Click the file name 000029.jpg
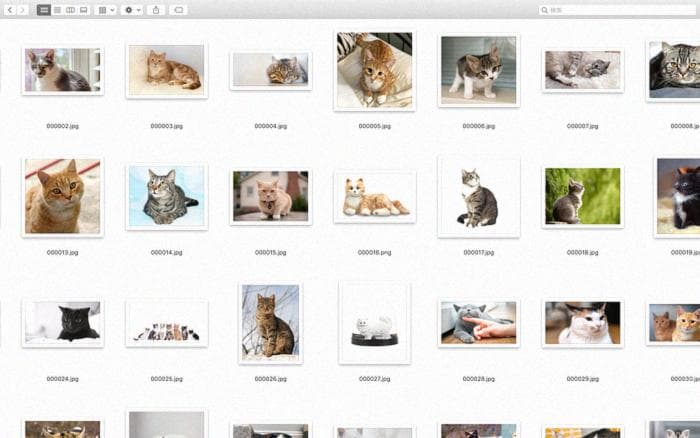Screen dimensions: 700x438 (583, 379)
